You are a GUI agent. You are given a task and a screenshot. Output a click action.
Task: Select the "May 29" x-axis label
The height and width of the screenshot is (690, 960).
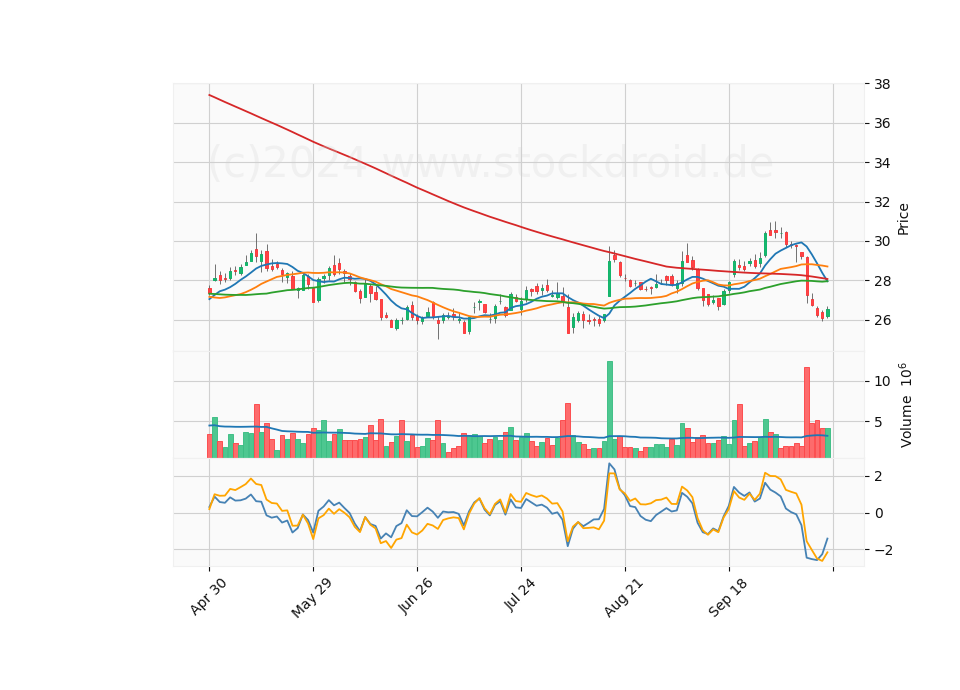coord(311,598)
